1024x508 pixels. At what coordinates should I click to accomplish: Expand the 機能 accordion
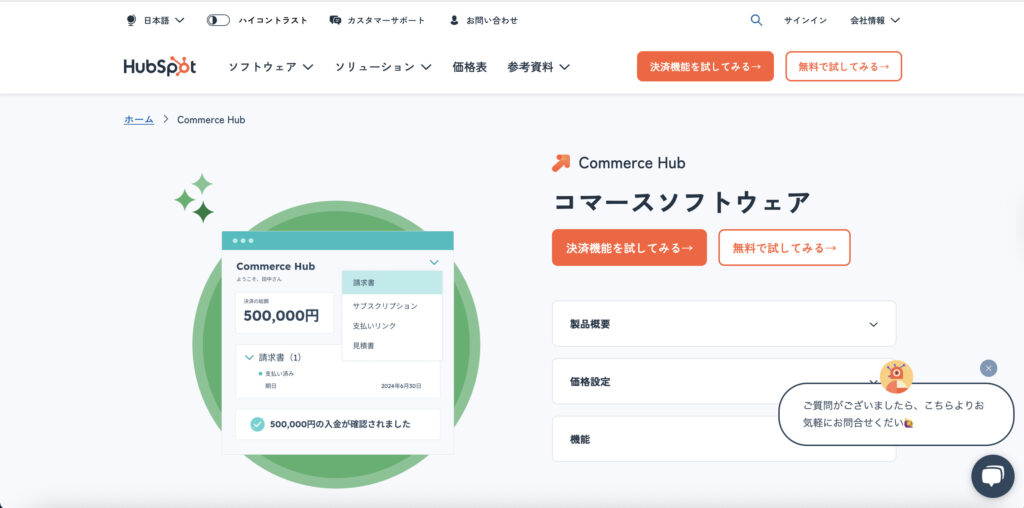(x=724, y=439)
